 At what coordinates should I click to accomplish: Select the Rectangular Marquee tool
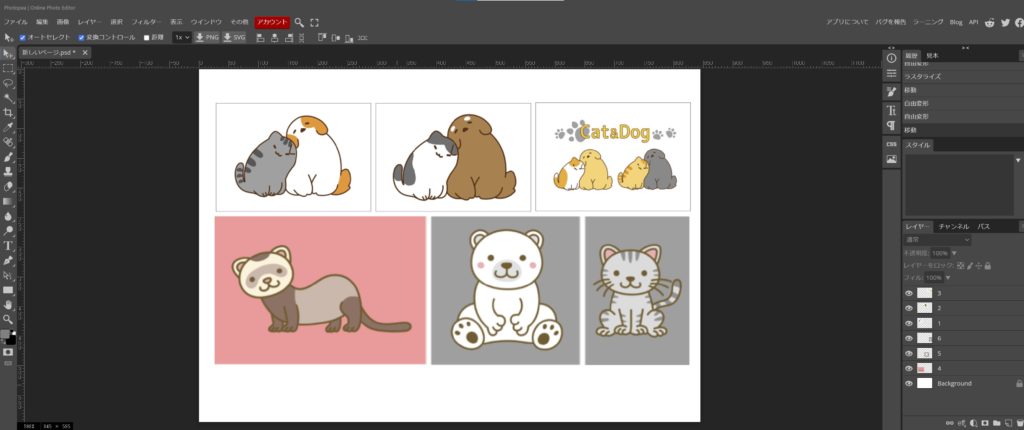[8, 68]
